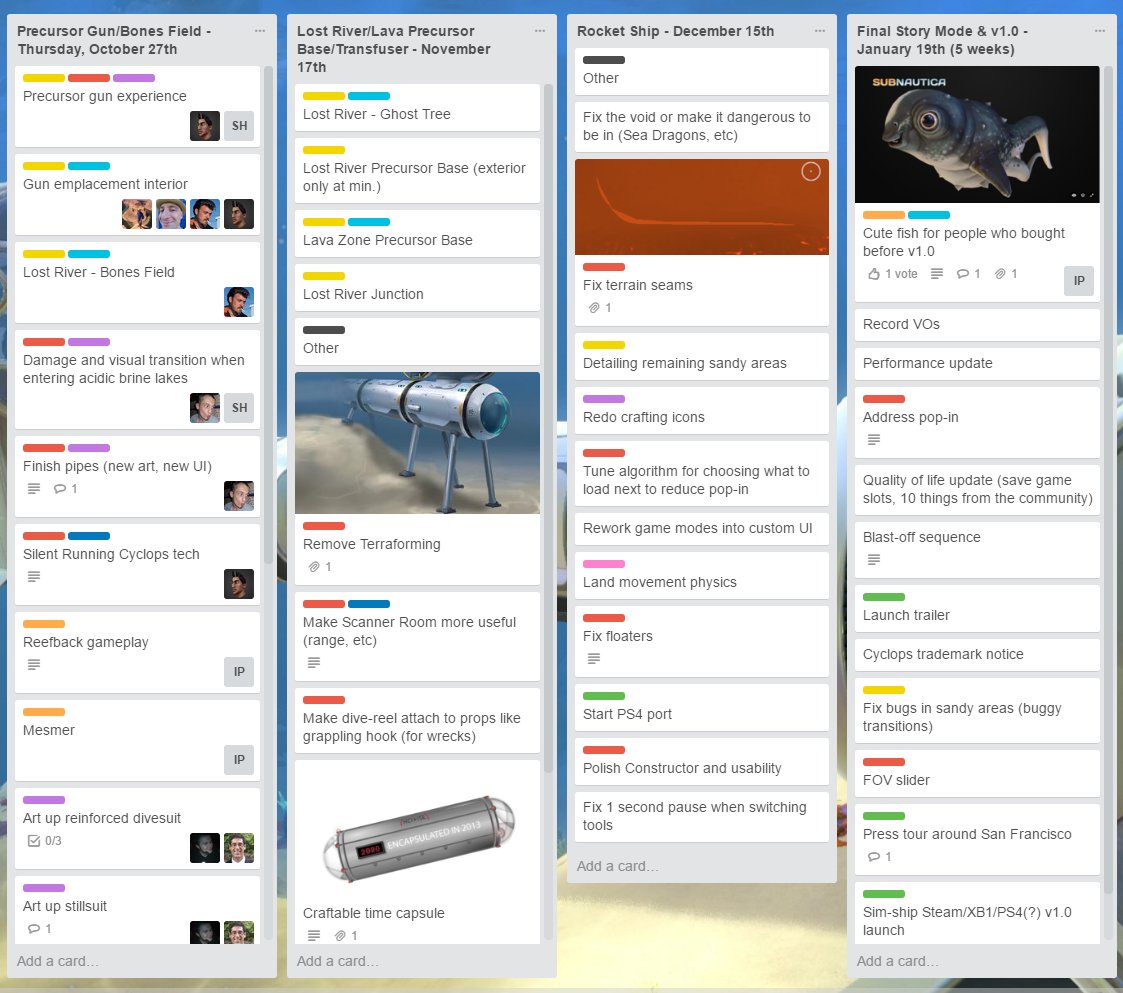
Task: Click the attachment icon on Fix terrain seams
Action: (594, 308)
